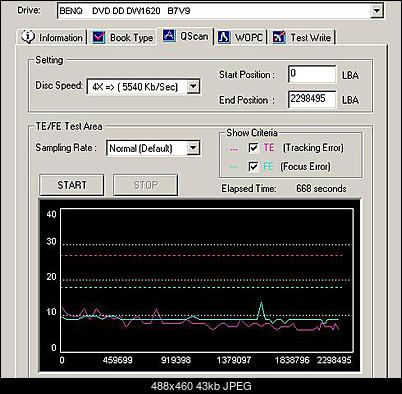Click the 'TE/FE Test Area' group title
This screenshot has height=394, width=402.
pyautogui.click(x=69, y=126)
